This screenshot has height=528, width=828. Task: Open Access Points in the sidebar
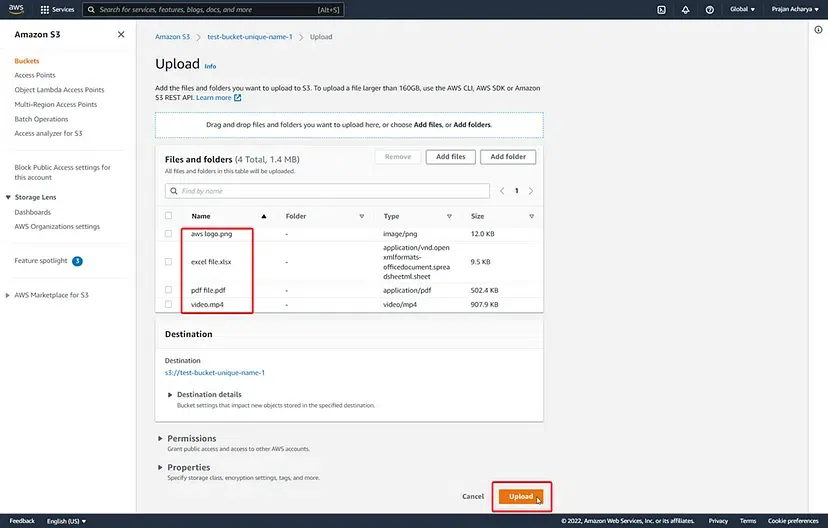click(35, 75)
